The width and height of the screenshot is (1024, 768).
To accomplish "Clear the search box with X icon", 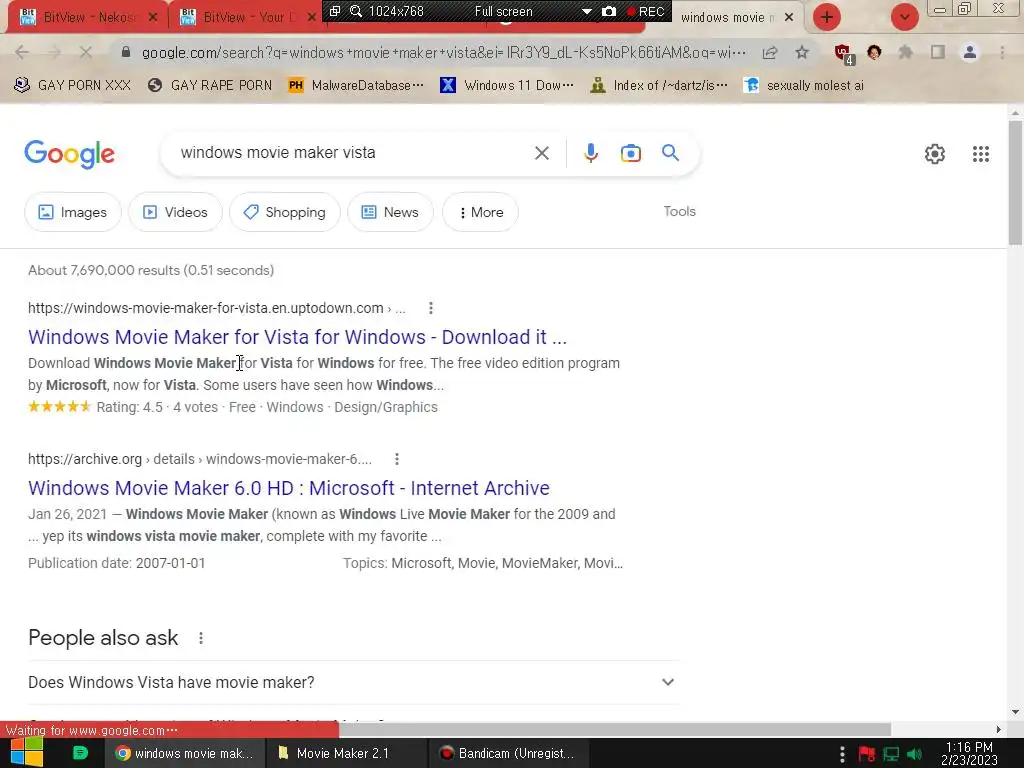I will [x=541, y=153].
